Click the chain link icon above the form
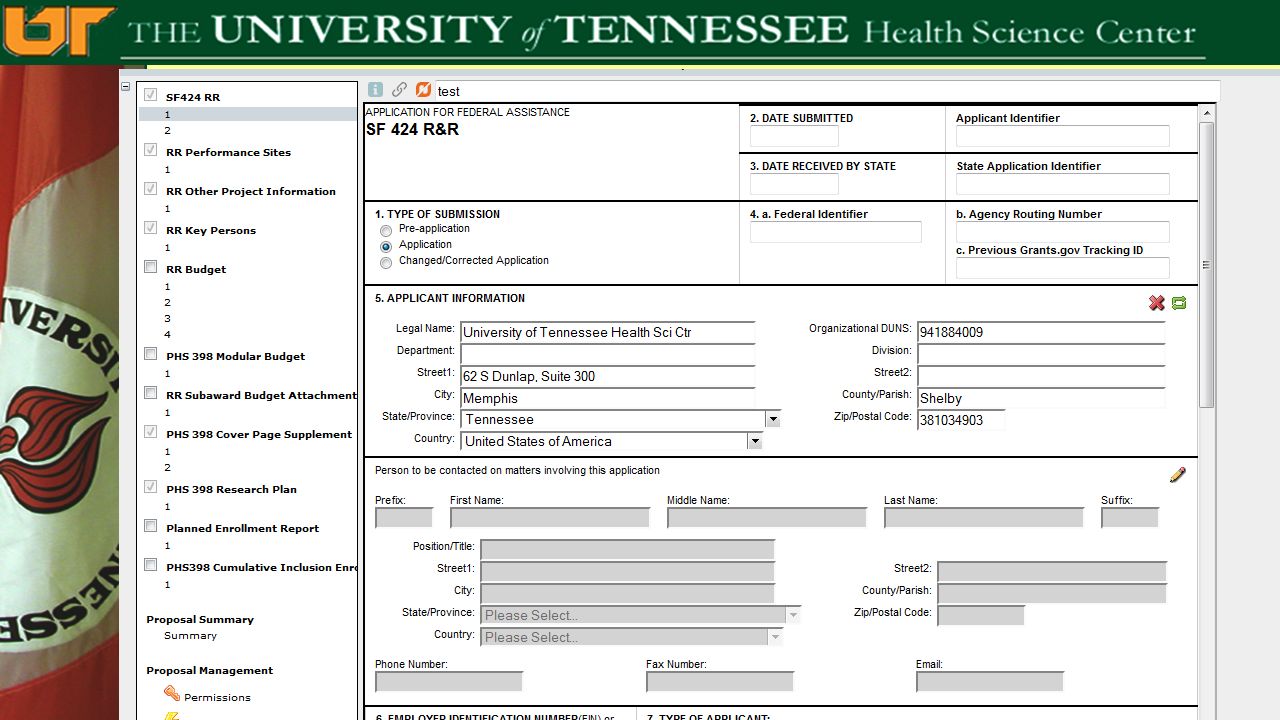The image size is (1280, 720). pos(399,90)
